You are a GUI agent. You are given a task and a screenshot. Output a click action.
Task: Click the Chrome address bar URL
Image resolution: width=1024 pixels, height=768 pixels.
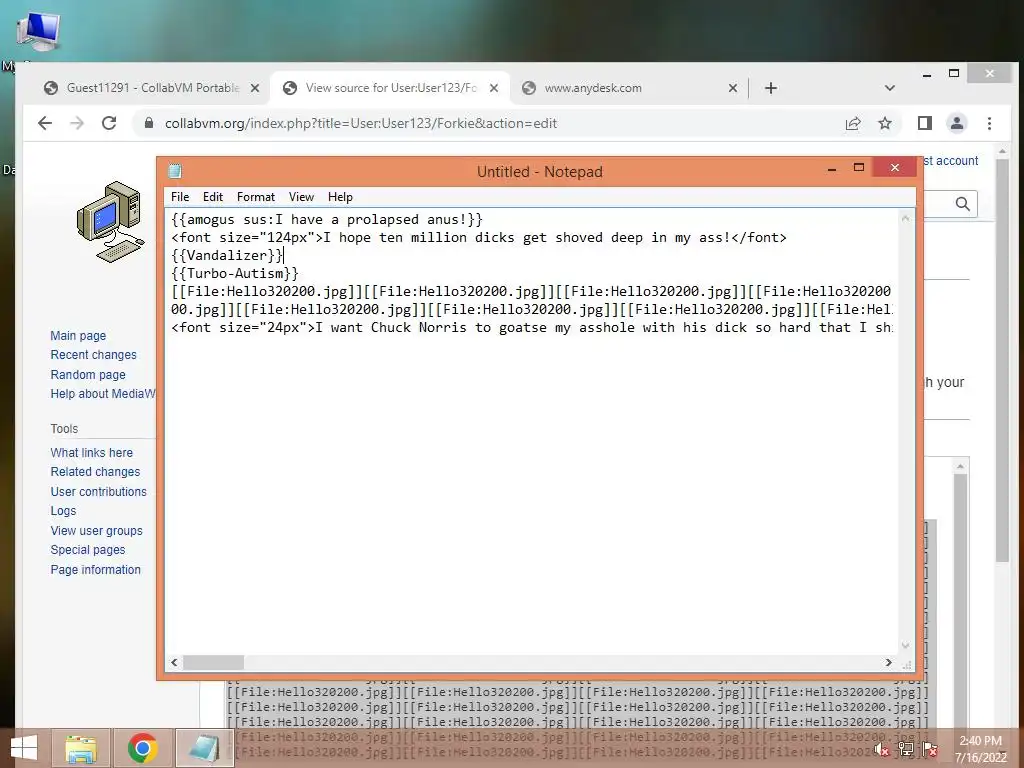point(360,123)
